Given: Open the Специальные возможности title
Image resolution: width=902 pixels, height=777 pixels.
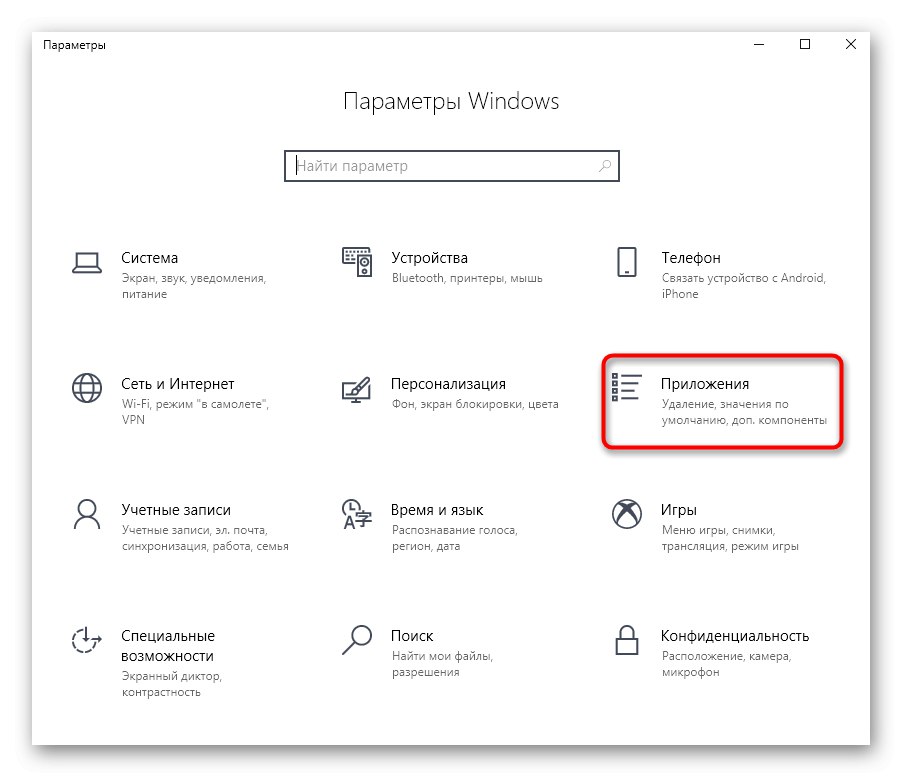Looking at the screenshot, I should pos(167,646).
